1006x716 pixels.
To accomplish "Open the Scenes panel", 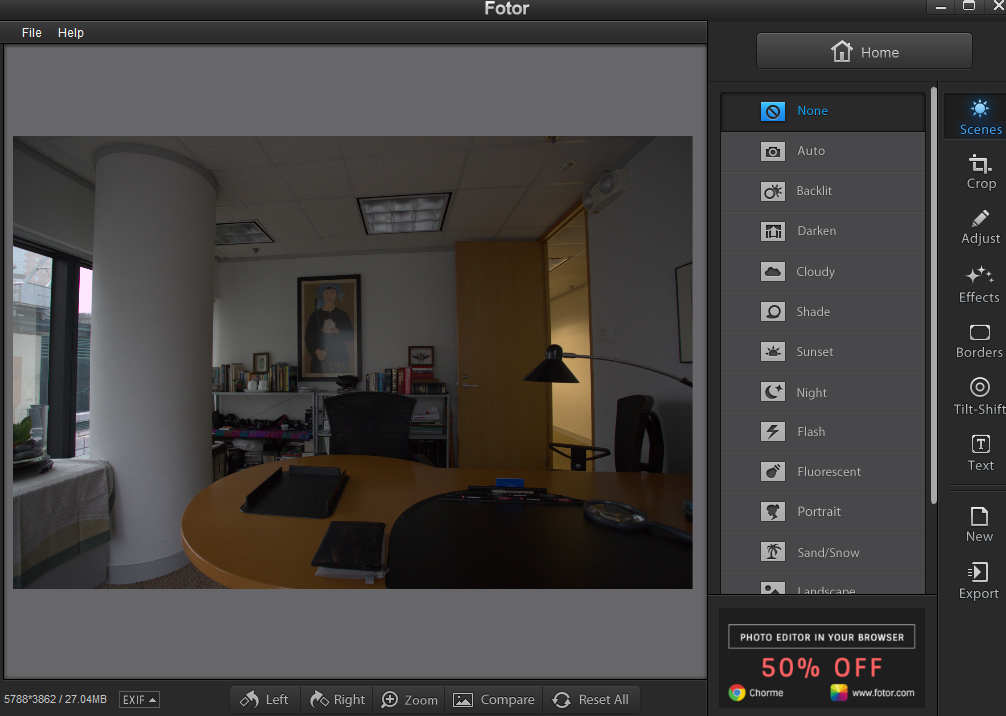I will pyautogui.click(x=980, y=117).
